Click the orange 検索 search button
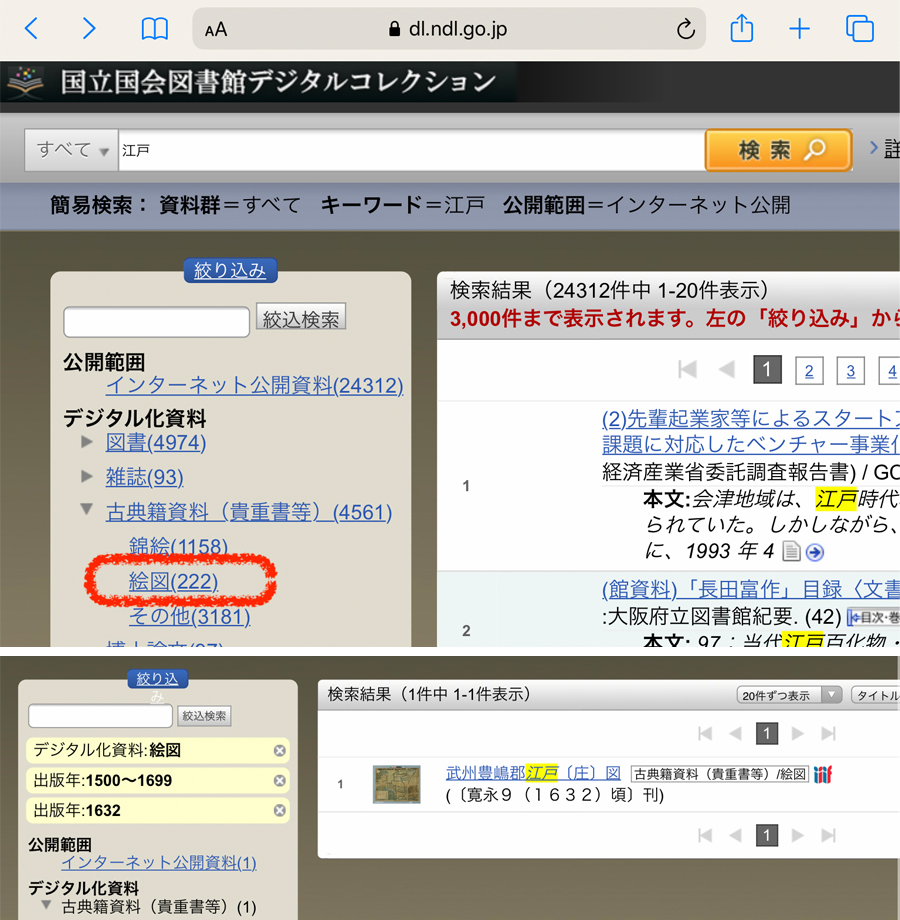The width and height of the screenshot is (900, 920). pos(778,150)
